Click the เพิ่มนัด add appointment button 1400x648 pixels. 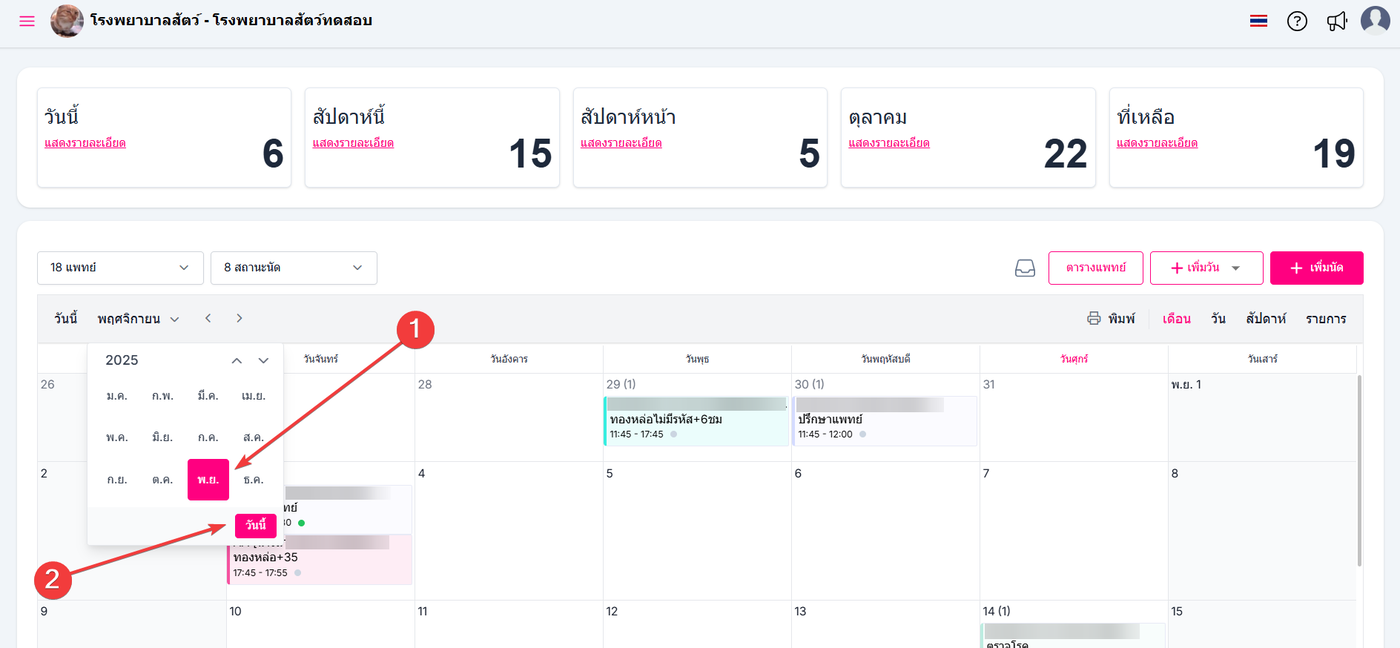[x=1316, y=268]
